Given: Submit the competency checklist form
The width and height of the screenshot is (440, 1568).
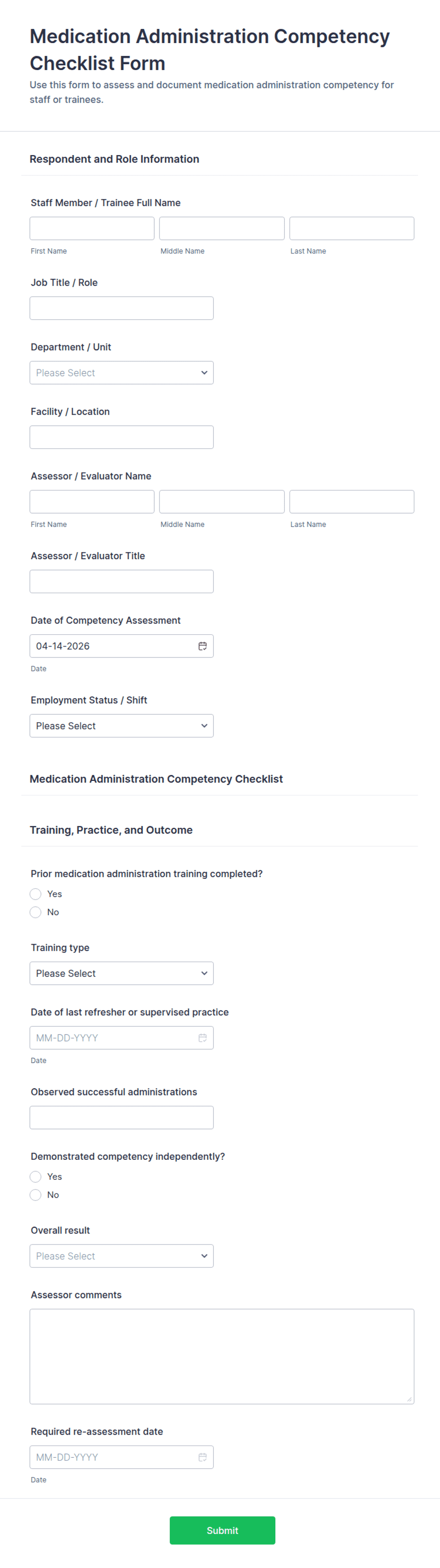Looking at the screenshot, I should click(222, 1530).
